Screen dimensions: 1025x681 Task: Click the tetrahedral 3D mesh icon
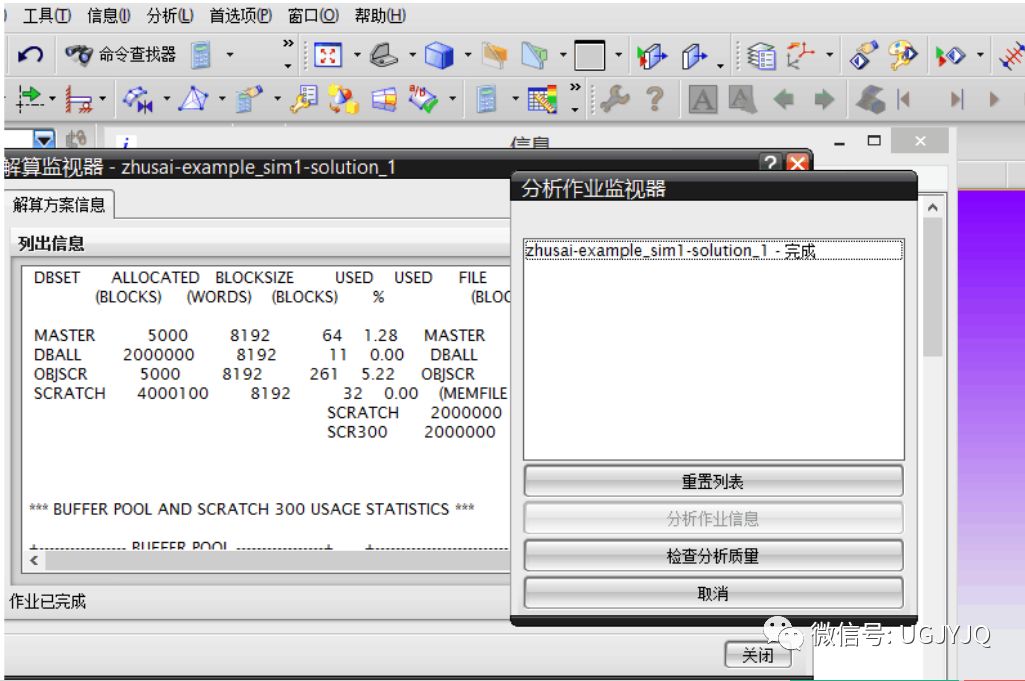pyautogui.click(x=193, y=99)
